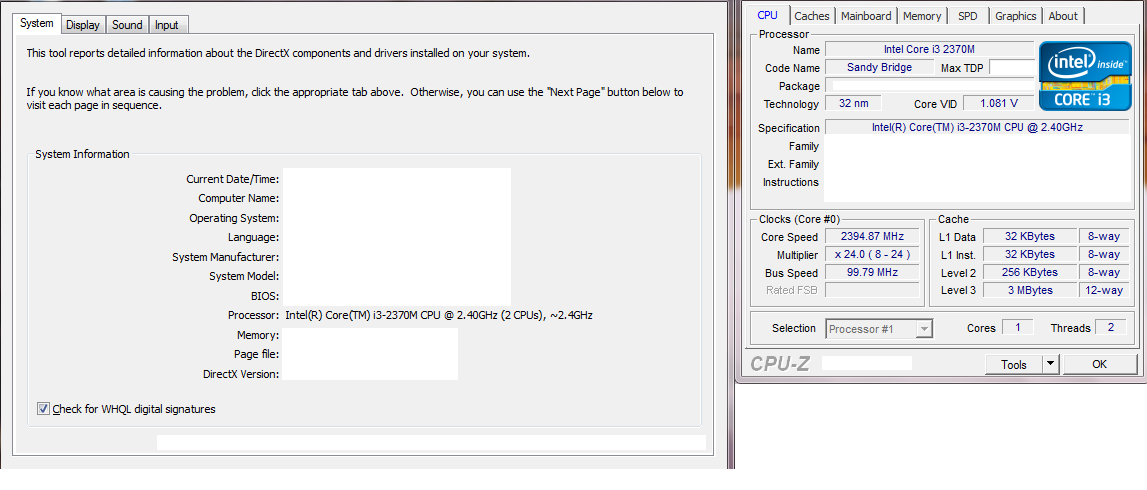Click the OK button in CPU-Z
Viewport: 1147px width, 490px height.
(x=1099, y=365)
